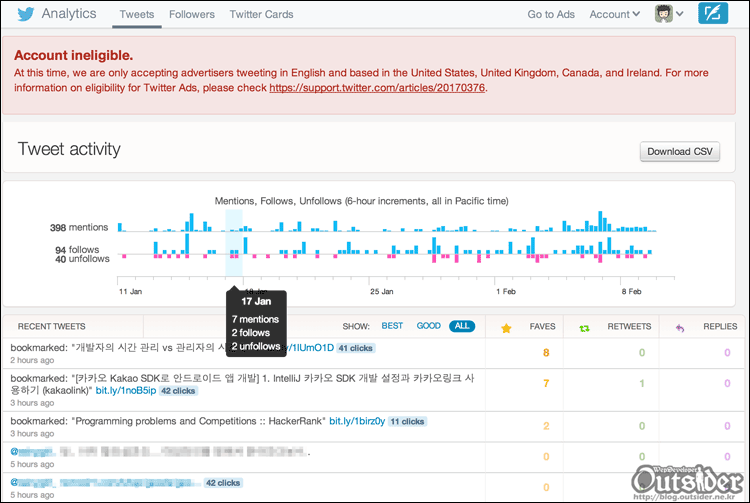
Task: Select the 1 Feb axis label
Action: [x=506, y=291]
